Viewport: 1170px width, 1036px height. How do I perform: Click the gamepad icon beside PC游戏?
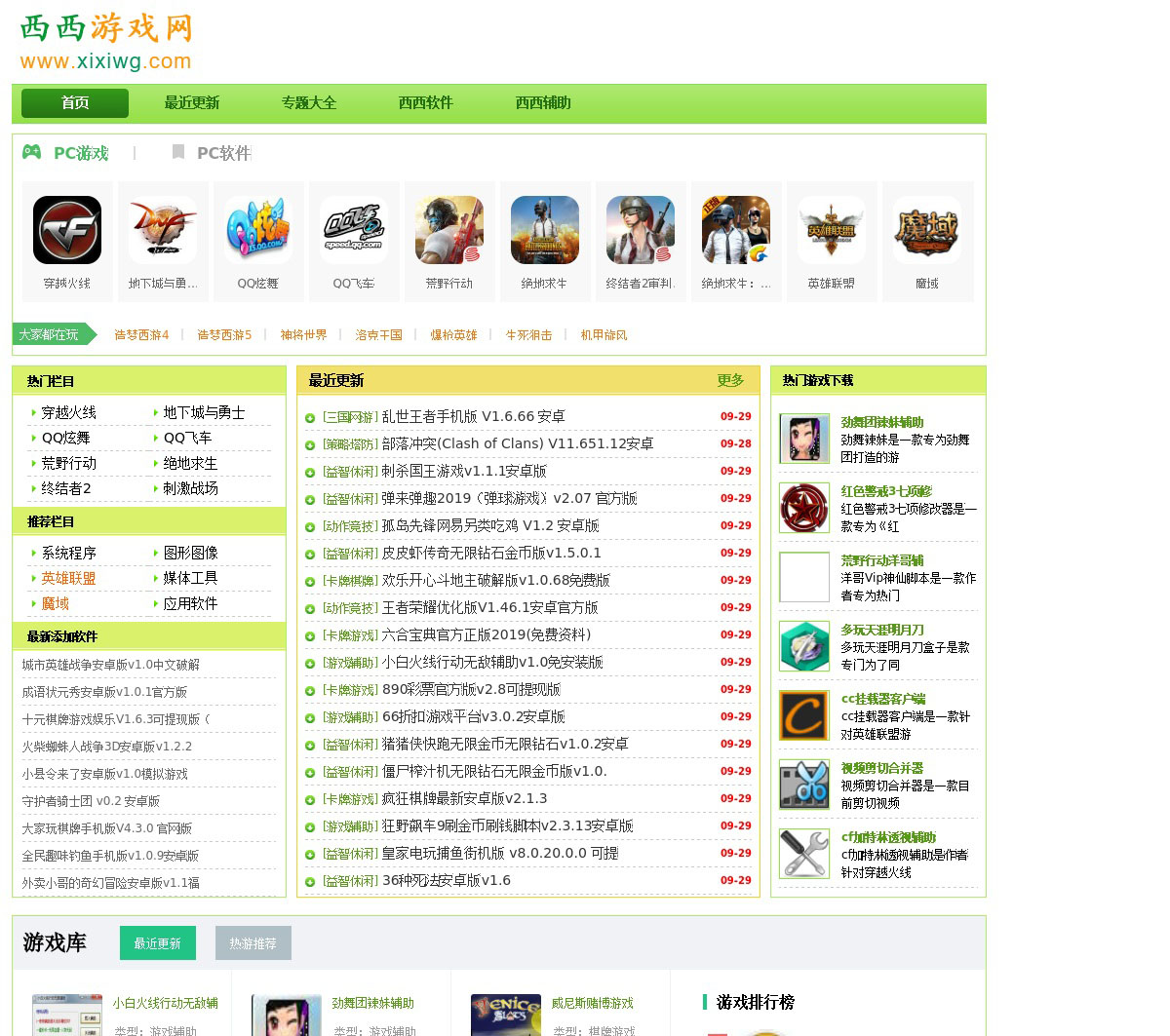pyautogui.click(x=32, y=152)
